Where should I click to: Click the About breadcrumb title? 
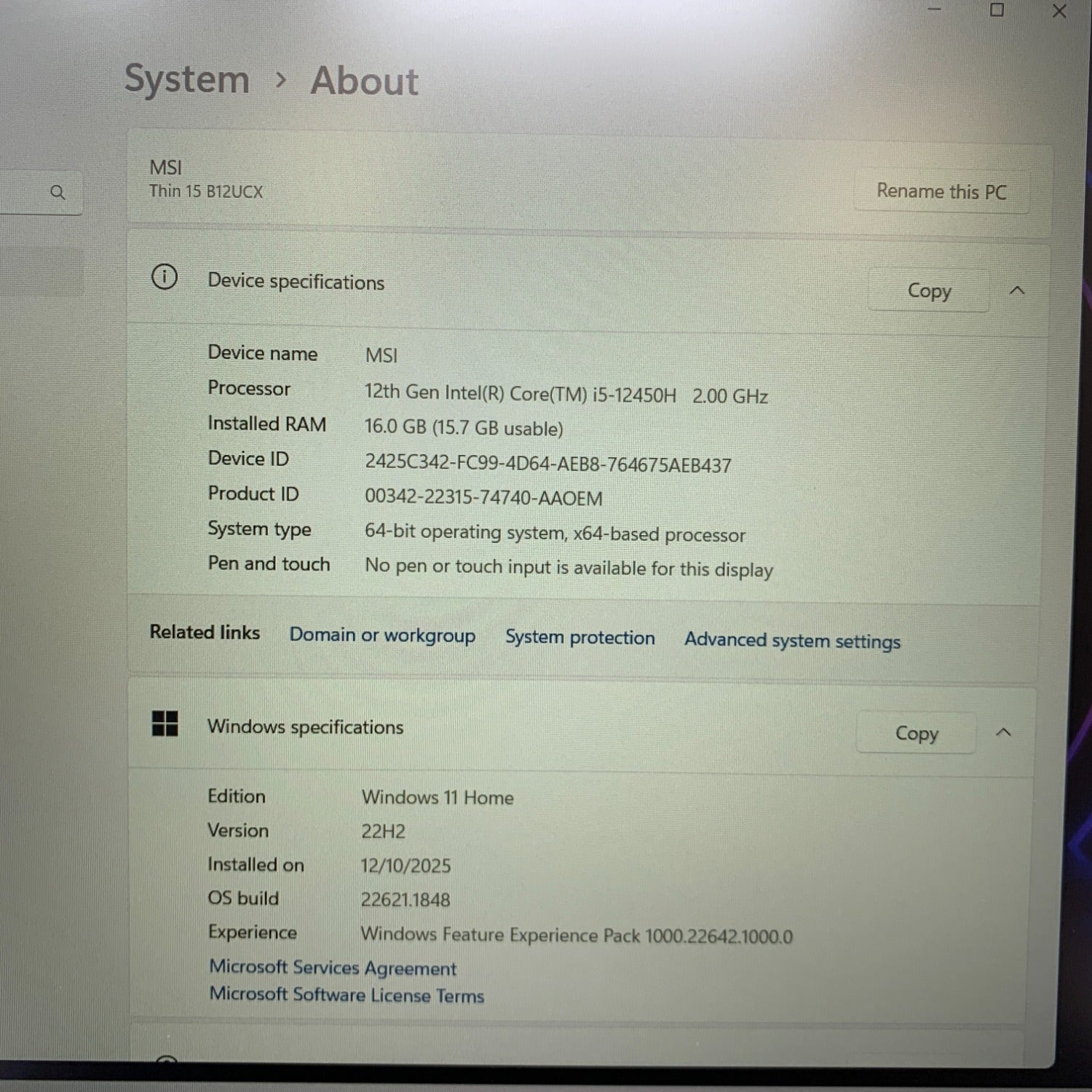coord(364,81)
